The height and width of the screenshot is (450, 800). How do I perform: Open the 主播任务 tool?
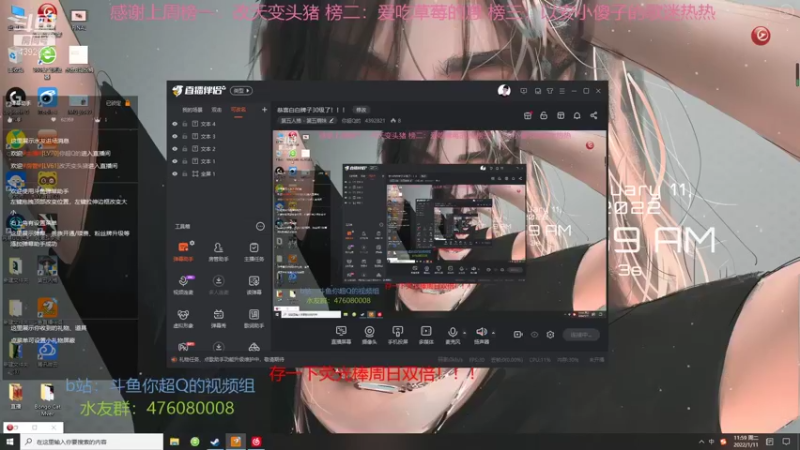point(254,252)
